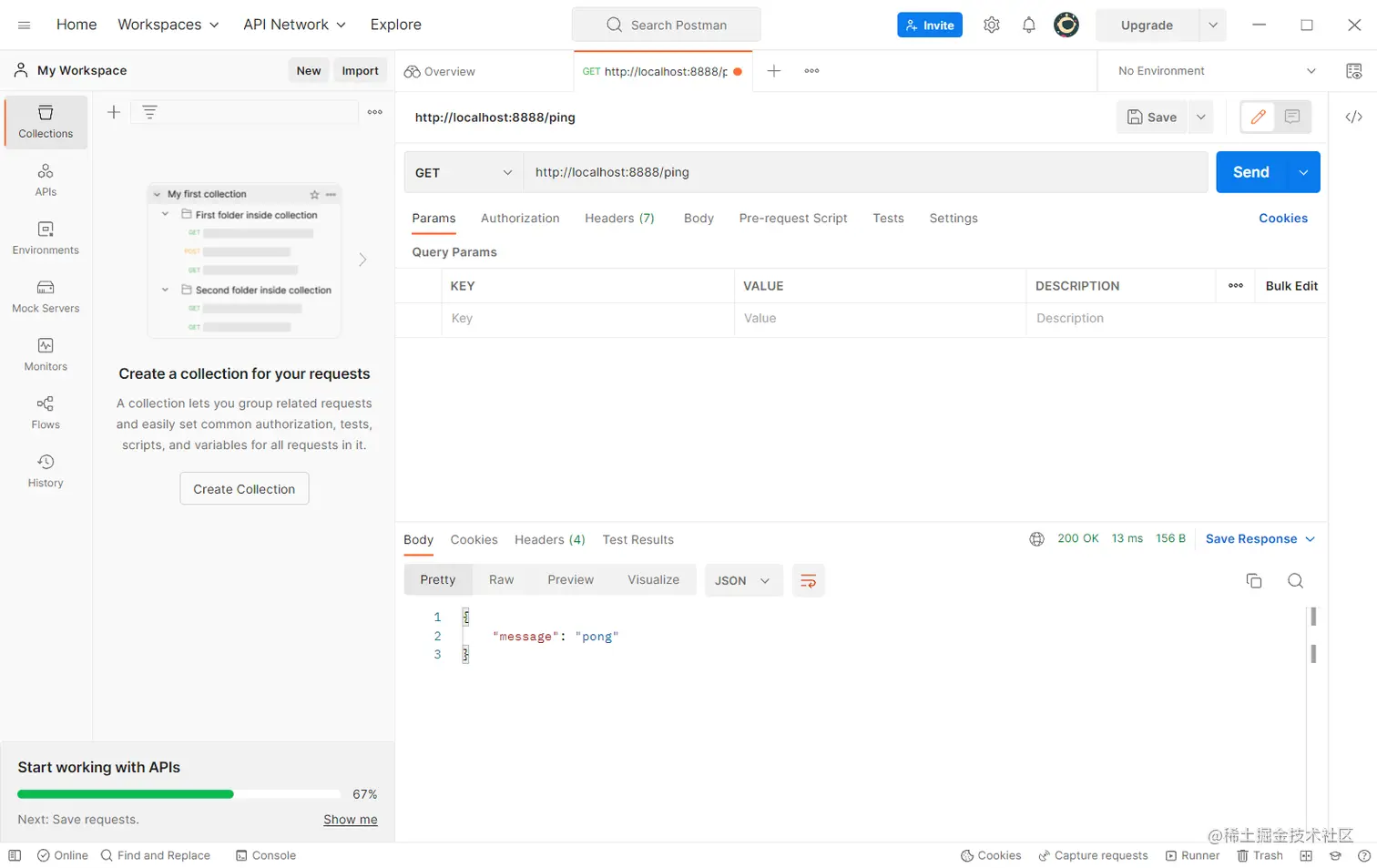This screenshot has height=868, width=1377.
Task: Switch to the Tests tab
Action: [889, 219]
